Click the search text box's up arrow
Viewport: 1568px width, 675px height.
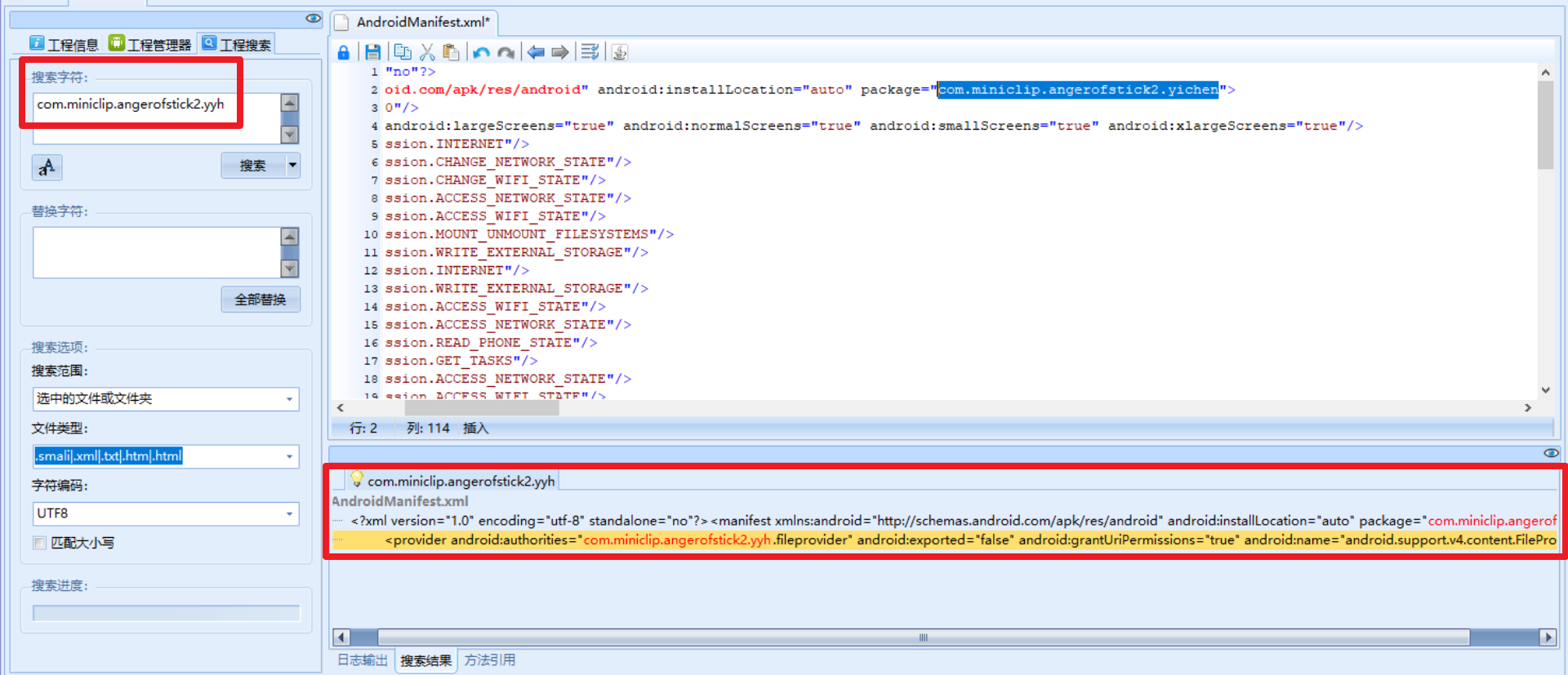pyautogui.click(x=289, y=103)
